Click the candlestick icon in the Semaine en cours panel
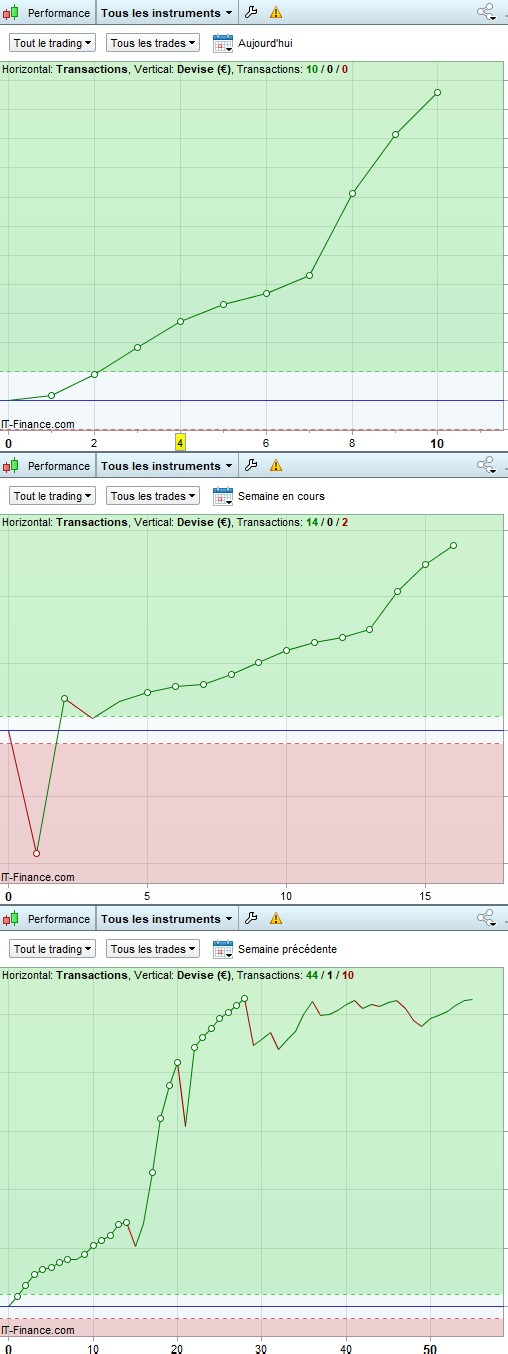The height and width of the screenshot is (1354, 508). 12,466
